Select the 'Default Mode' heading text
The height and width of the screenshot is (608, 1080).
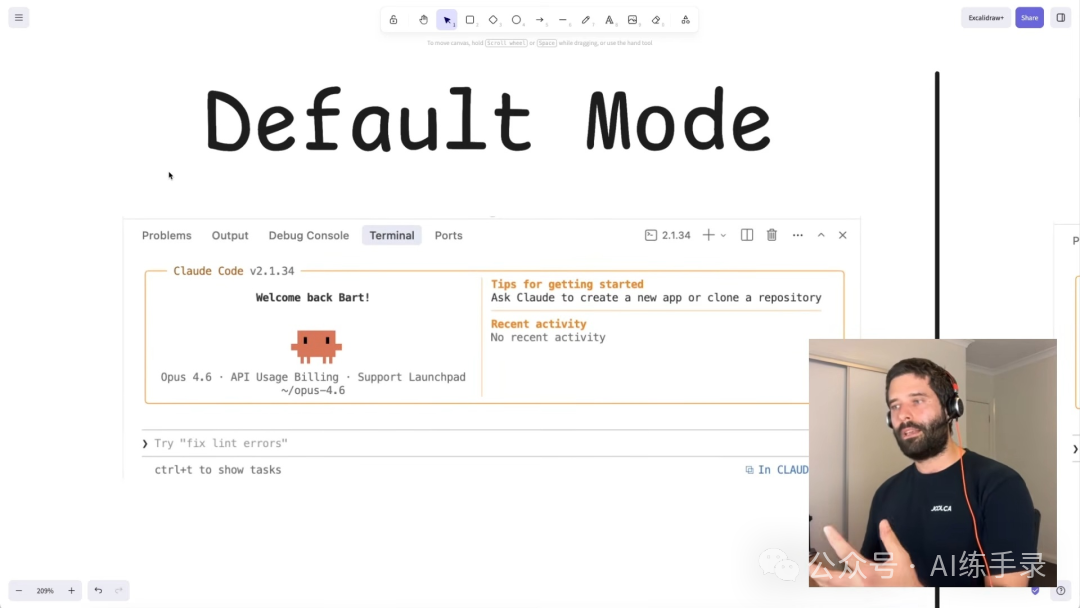pyautogui.click(x=488, y=120)
